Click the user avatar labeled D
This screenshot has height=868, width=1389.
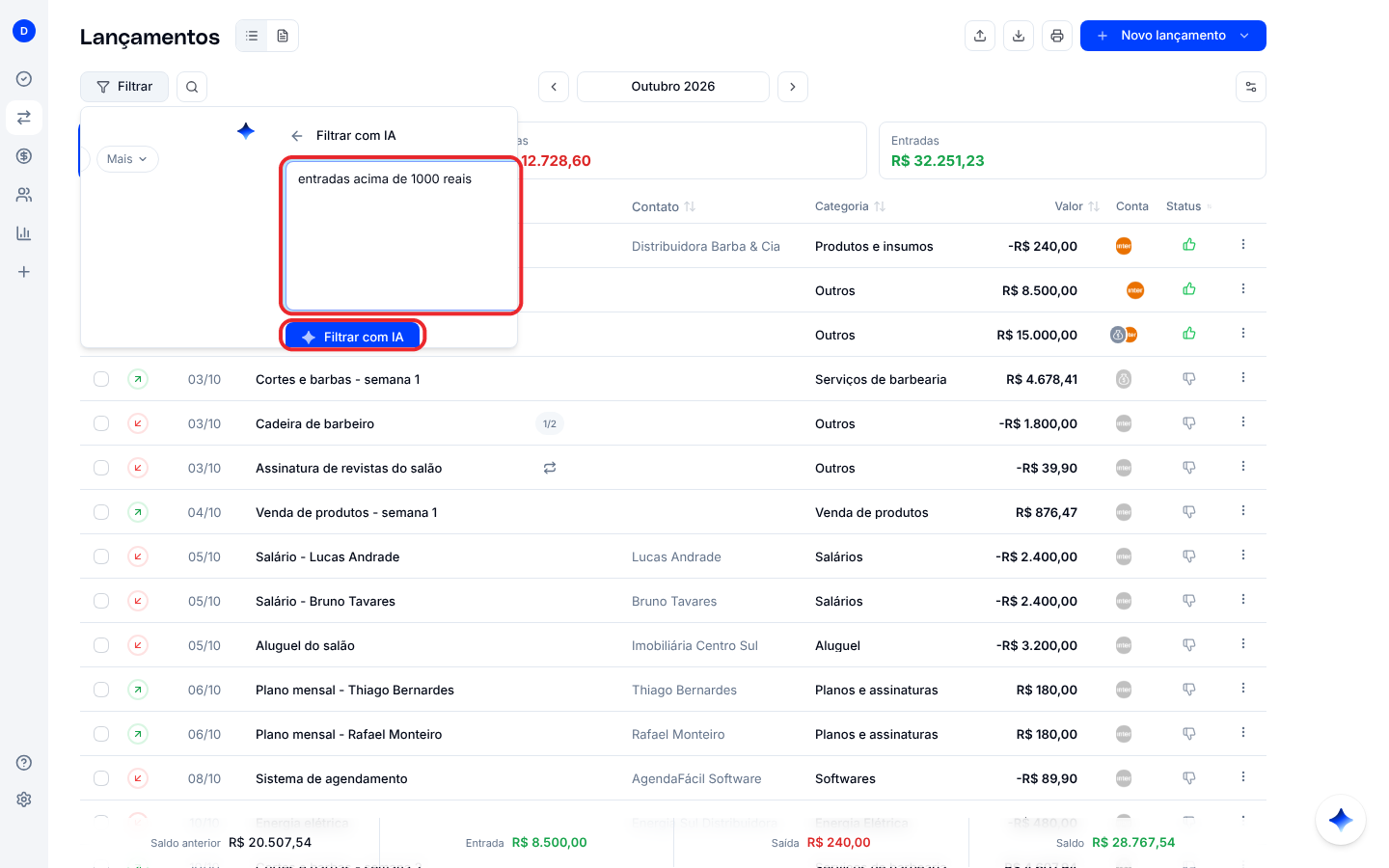click(x=24, y=31)
